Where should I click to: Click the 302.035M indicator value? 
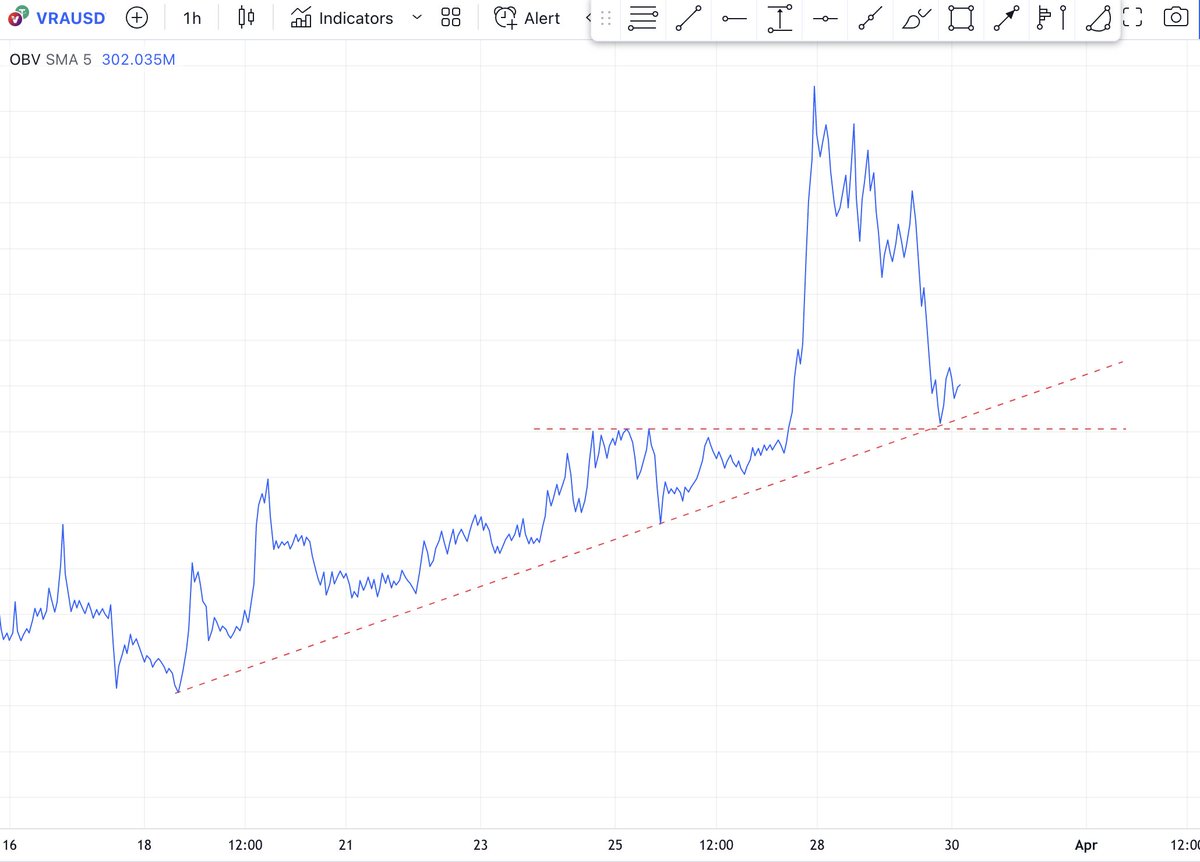coord(139,60)
